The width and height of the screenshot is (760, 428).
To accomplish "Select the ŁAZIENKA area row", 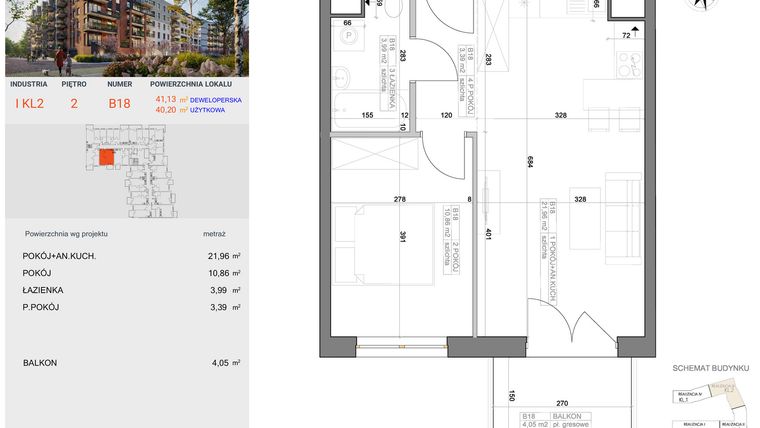I will [x=125, y=290].
